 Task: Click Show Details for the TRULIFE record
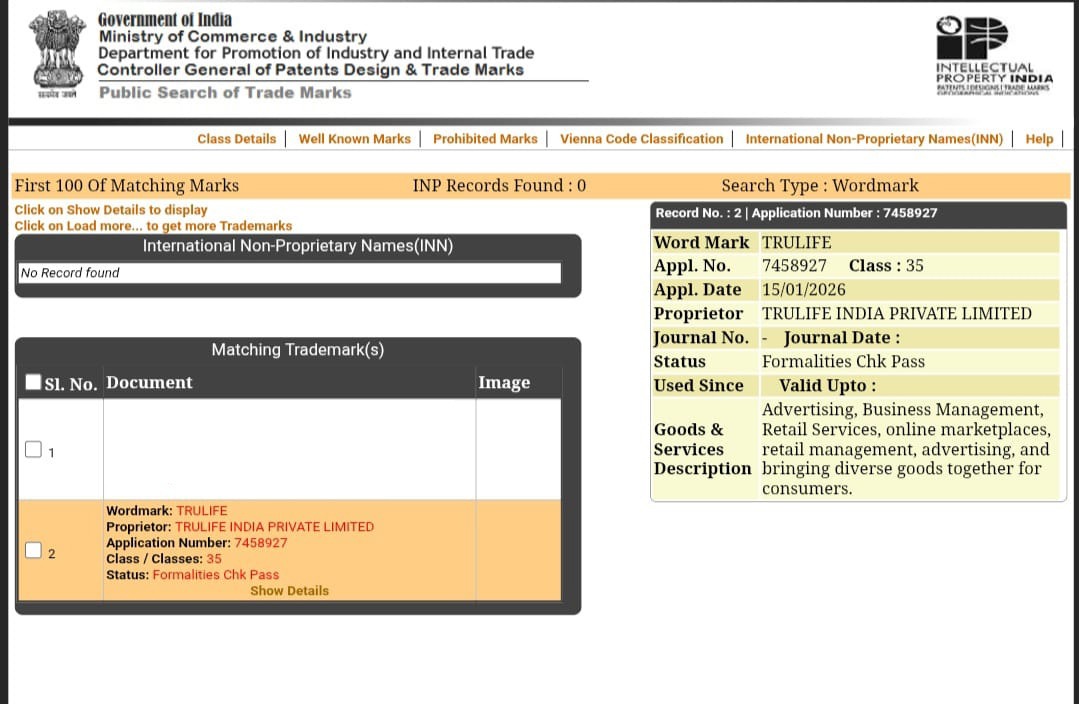(x=289, y=590)
